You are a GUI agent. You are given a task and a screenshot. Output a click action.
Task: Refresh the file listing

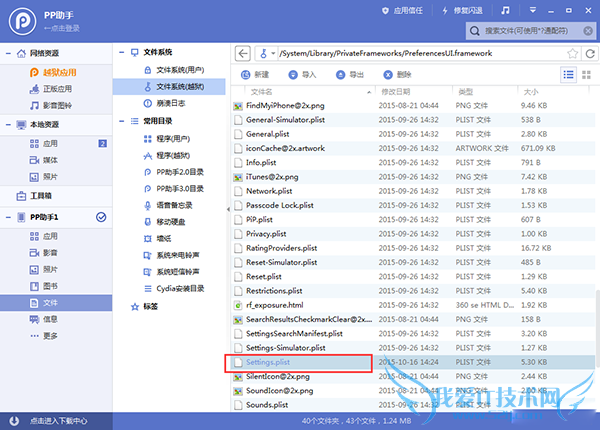590,53
